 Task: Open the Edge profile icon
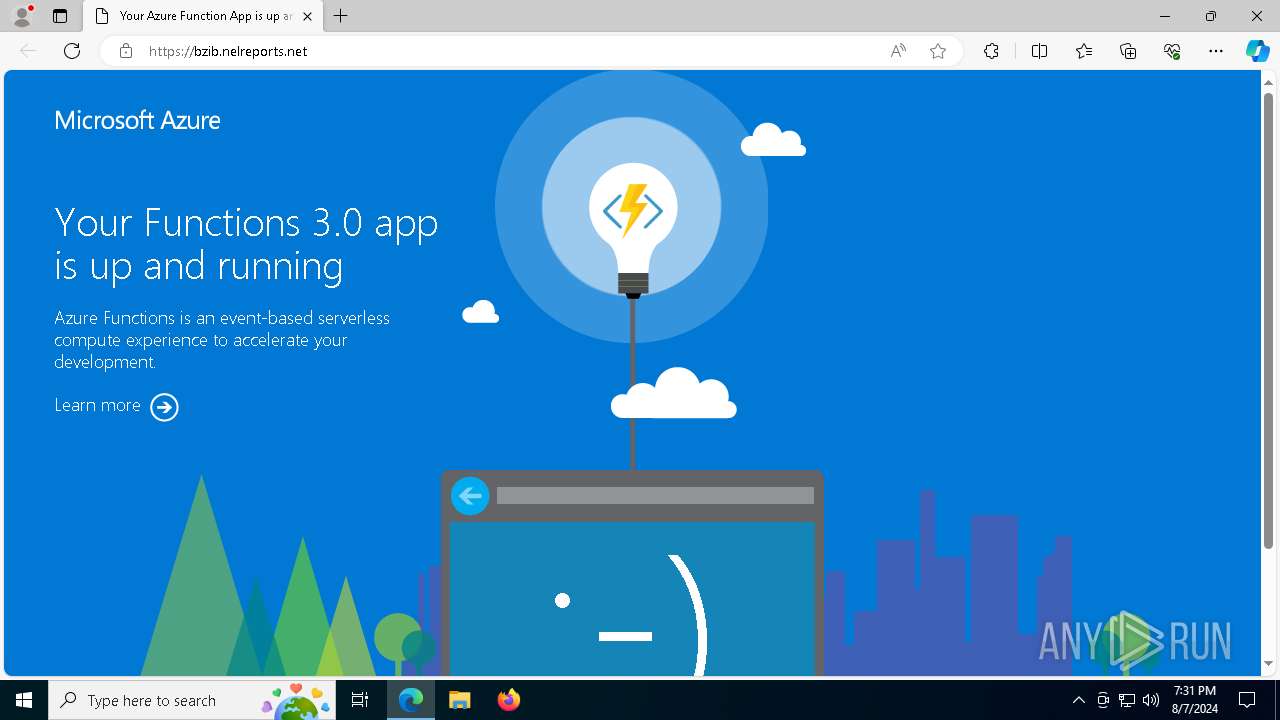coord(22,16)
